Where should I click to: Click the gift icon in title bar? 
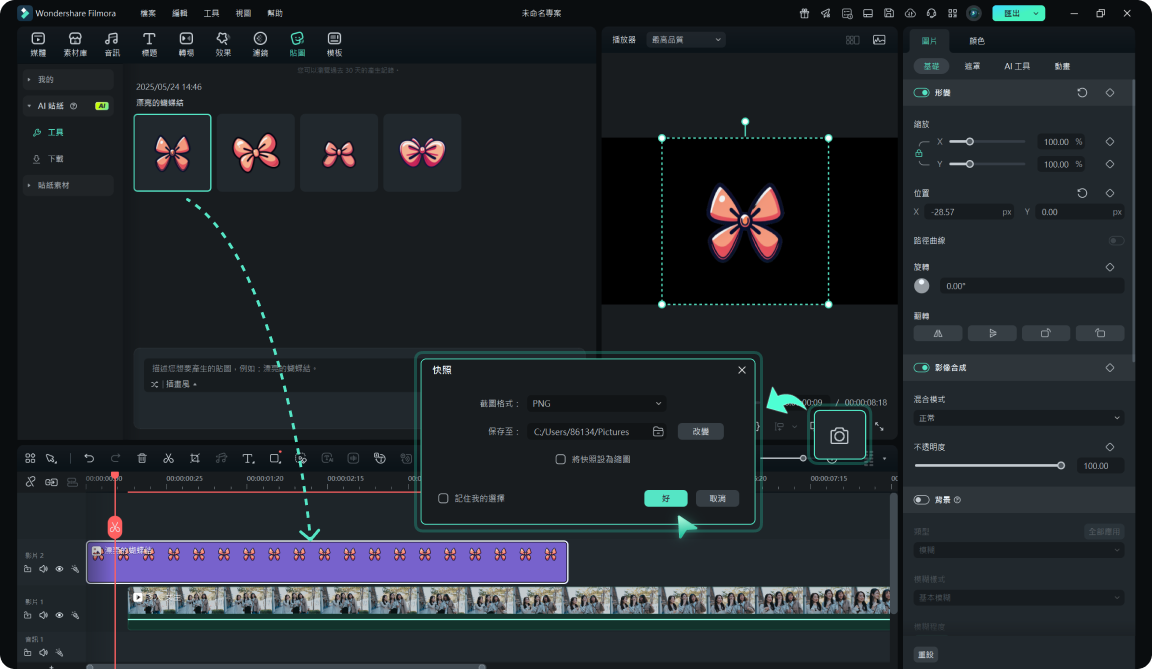(x=804, y=13)
